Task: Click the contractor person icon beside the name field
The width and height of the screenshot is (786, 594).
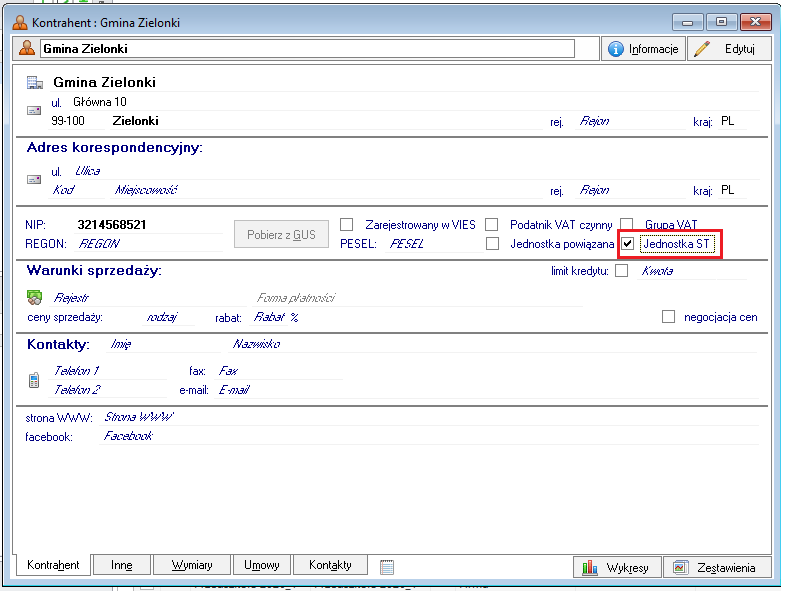Action: 27,48
